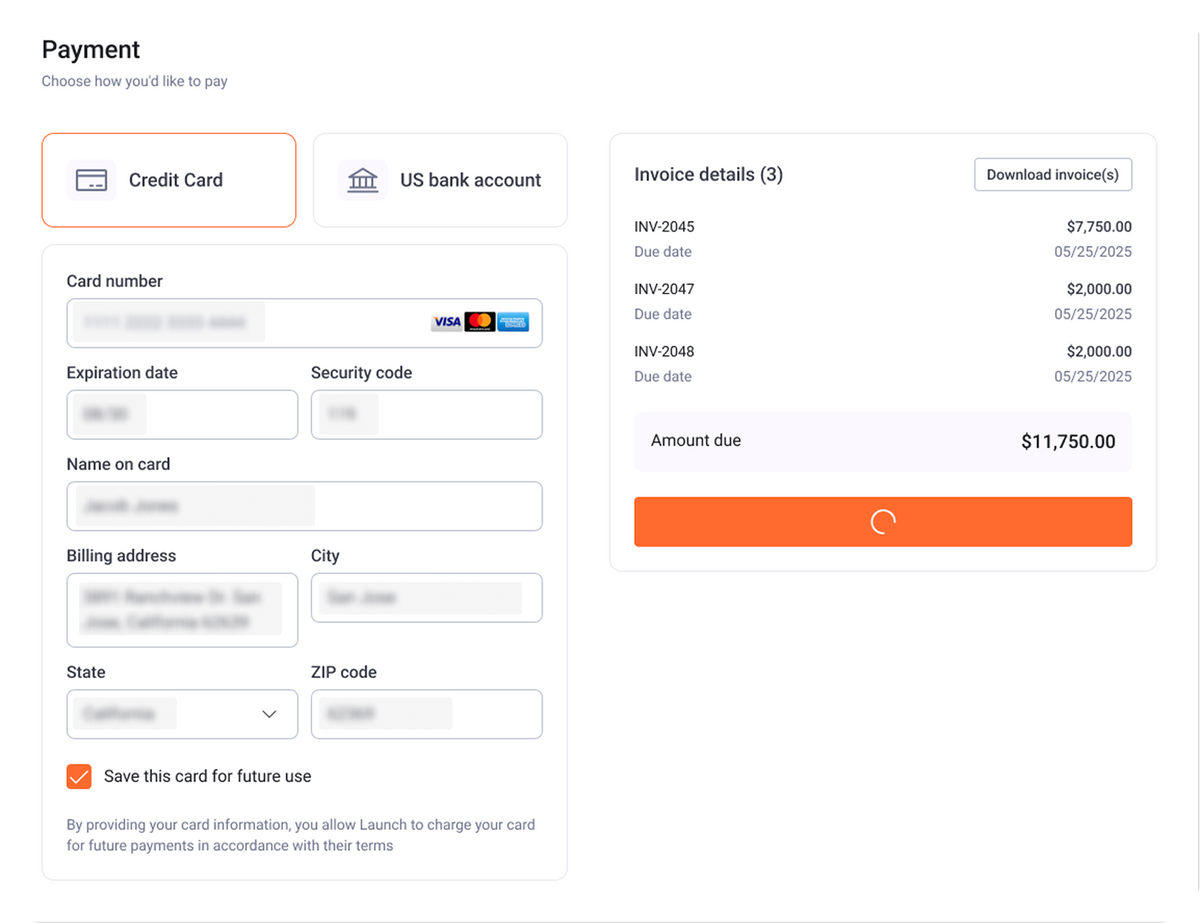Viewport: 1200px width, 923px height.
Task: Click the American Express logo
Action: point(513,322)
